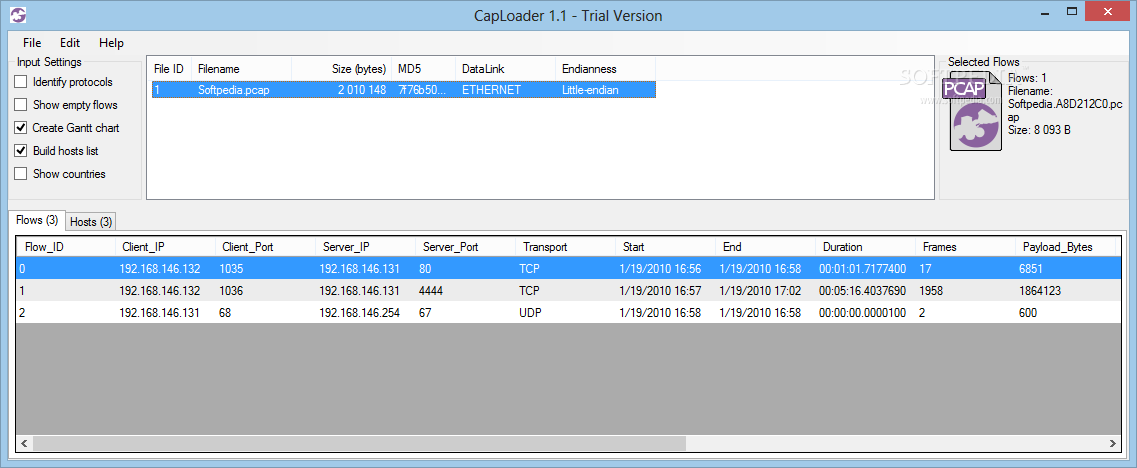The height and width of the screenshot is (468, 1137).
Task: Enable the Identify protocols checkbox
Action: (x=21, y=82)
